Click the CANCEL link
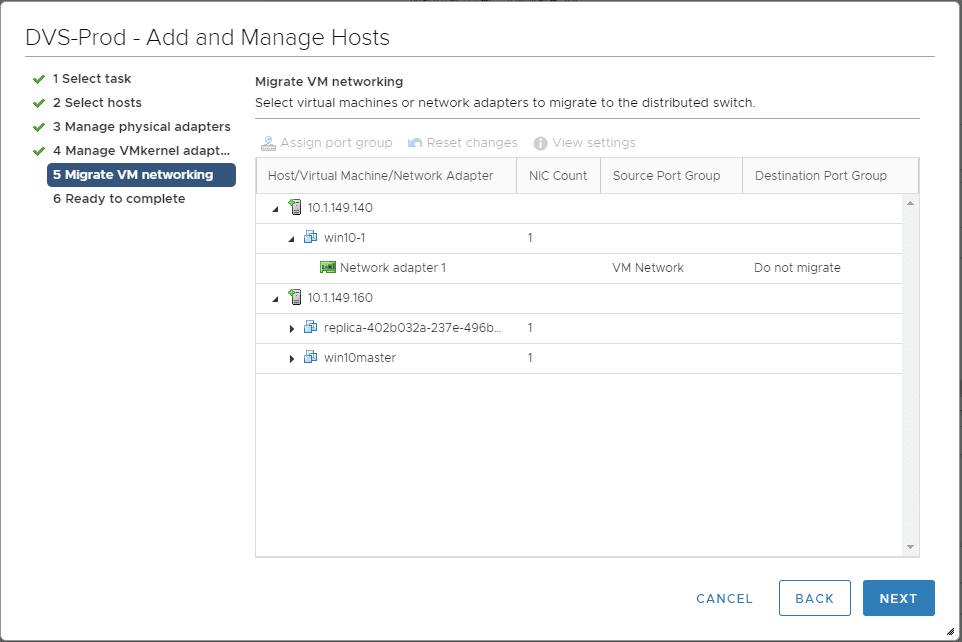962x642 pixels. pos(724,597)
